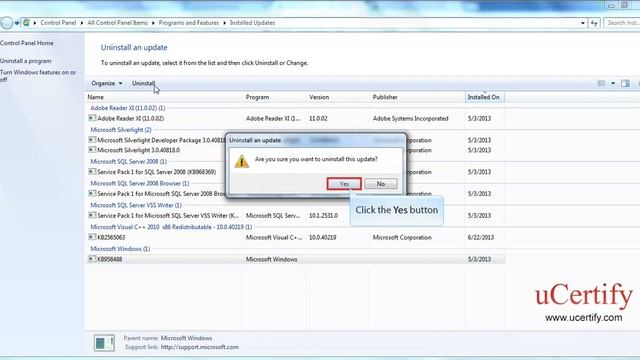This screenshot has height=360, width=640.
Task: Click the icon beside KB2565063
Action: [92, 237]
